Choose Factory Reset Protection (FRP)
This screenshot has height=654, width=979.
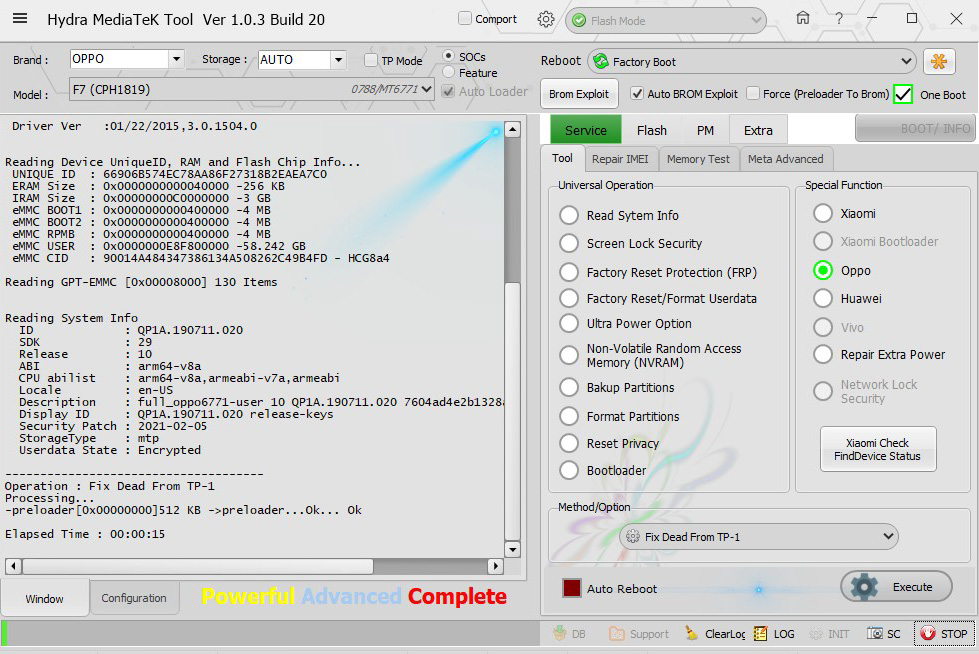coord(569,272)
